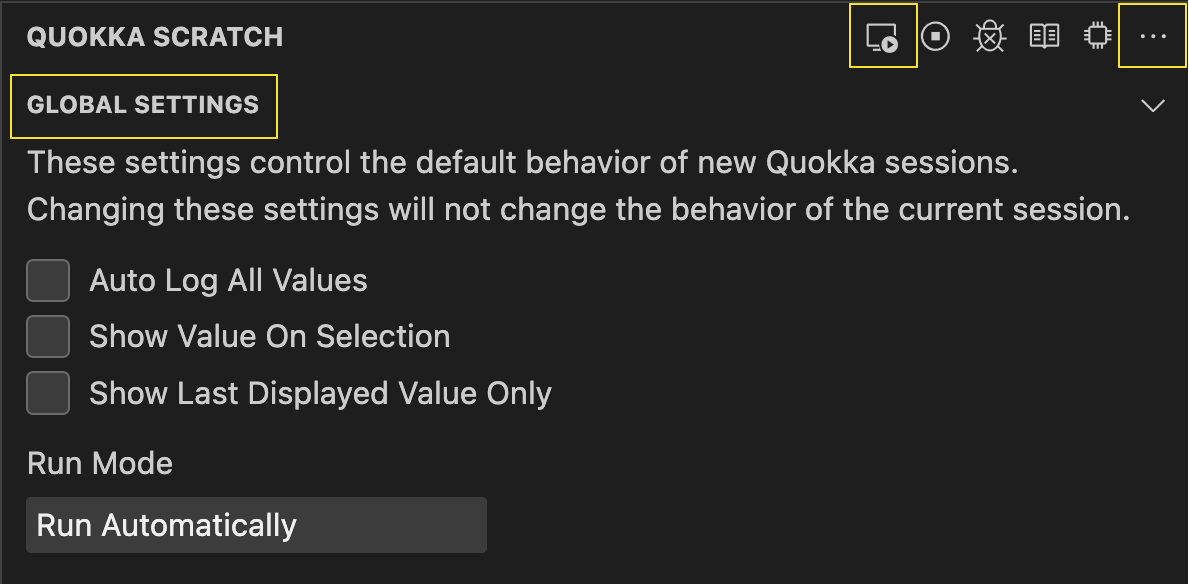Click the "Auto Log All Values" label text
The image size is (1189, 585).
click(x=228, y=281)
